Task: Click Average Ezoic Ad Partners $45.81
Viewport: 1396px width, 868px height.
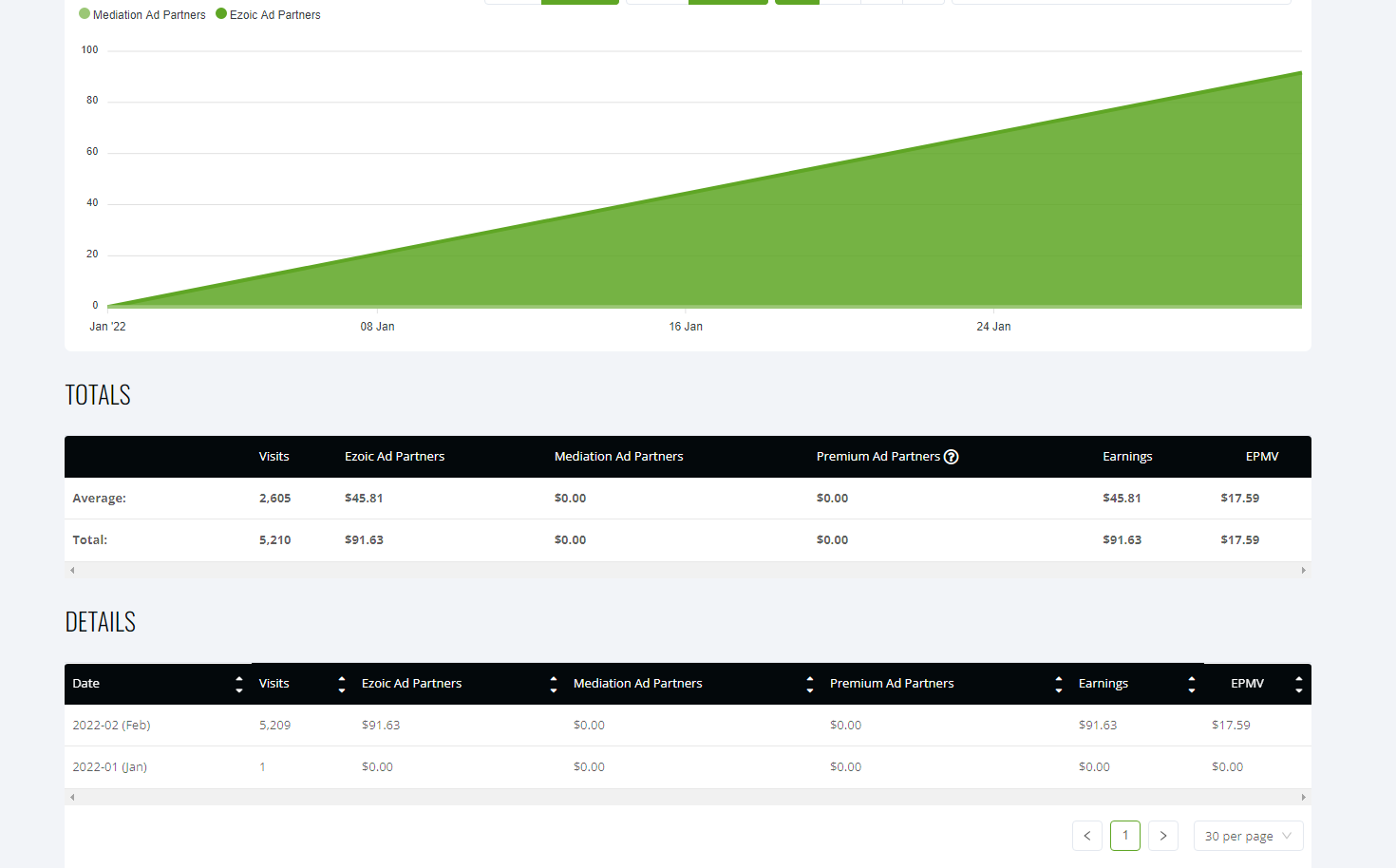Action: (x=364, y=499)
